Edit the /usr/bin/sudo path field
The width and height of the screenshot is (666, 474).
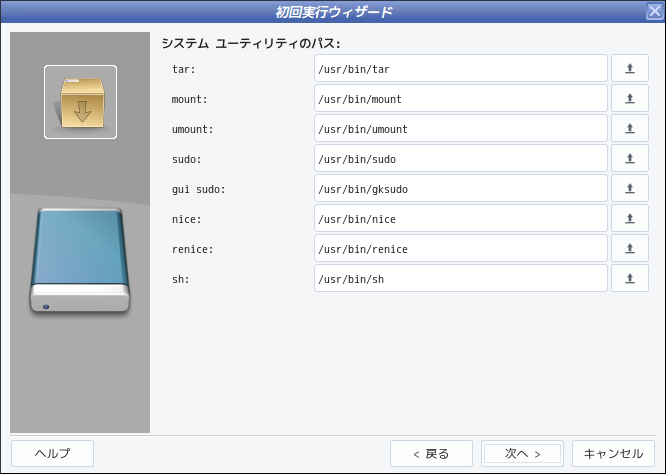[x=460, y=158]
